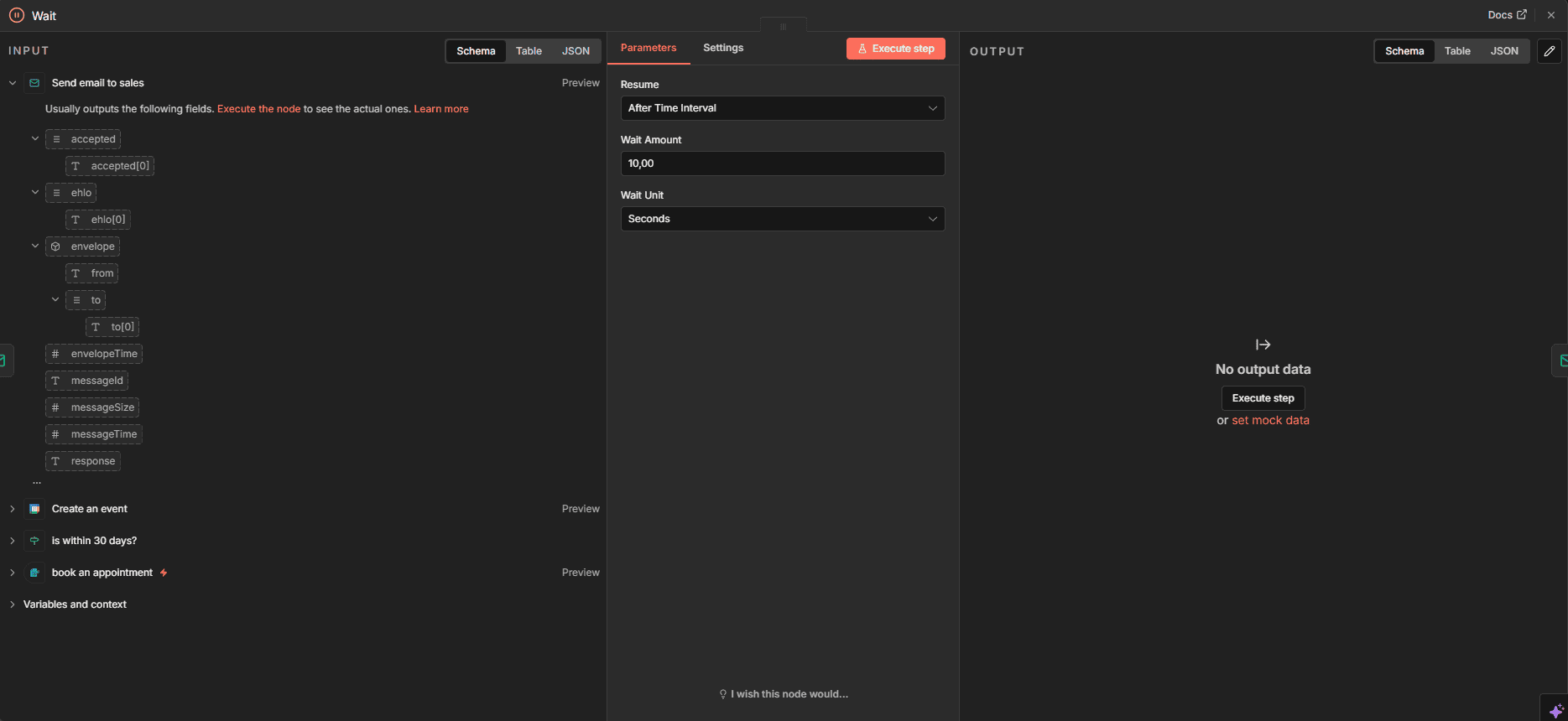Select the Parameters tab
Image resolution: width=1568 pixels, height=721 pixels.
[648, 48]
